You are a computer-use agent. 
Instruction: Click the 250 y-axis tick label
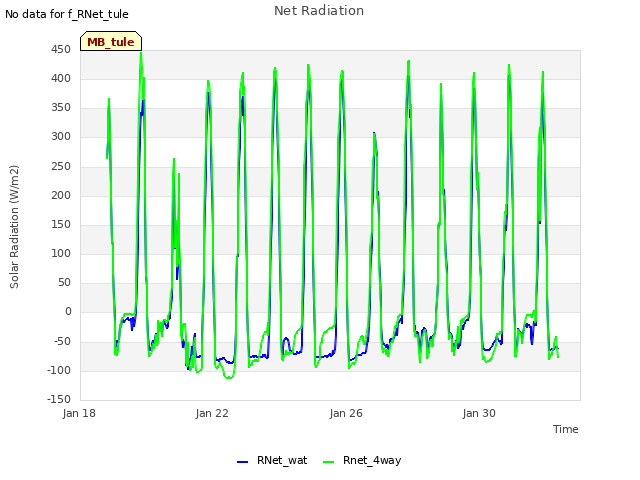tap(61, 166)
